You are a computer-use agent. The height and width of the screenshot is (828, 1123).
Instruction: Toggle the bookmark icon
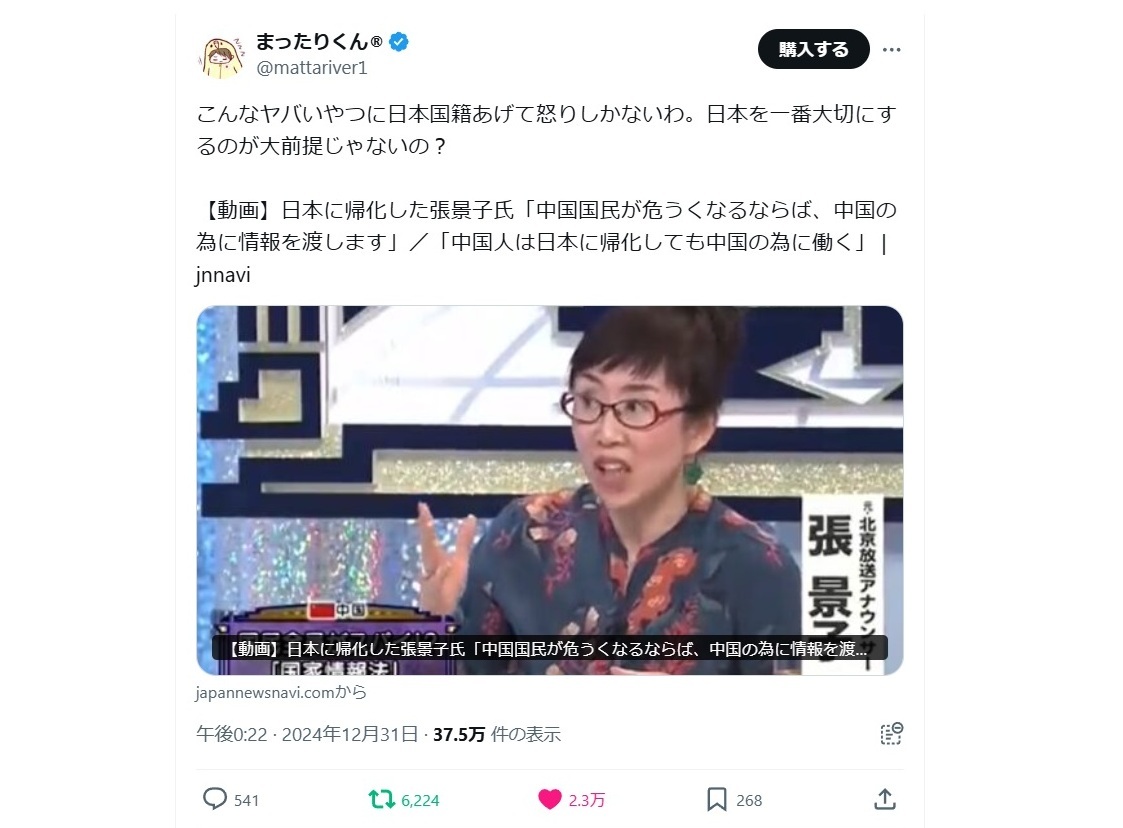(716, 799)
